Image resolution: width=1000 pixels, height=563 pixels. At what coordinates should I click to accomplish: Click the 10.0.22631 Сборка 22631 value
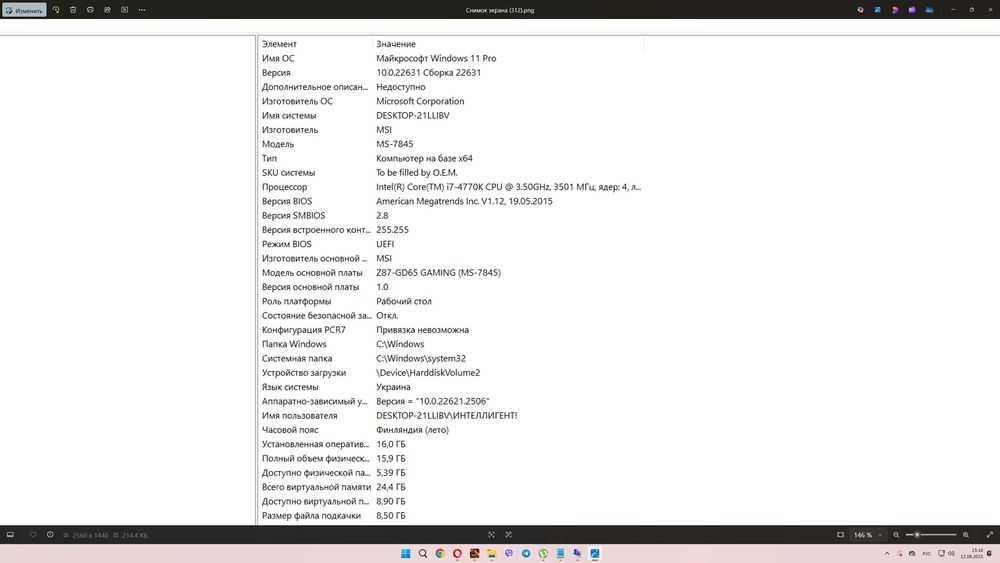tap(429, 73)
